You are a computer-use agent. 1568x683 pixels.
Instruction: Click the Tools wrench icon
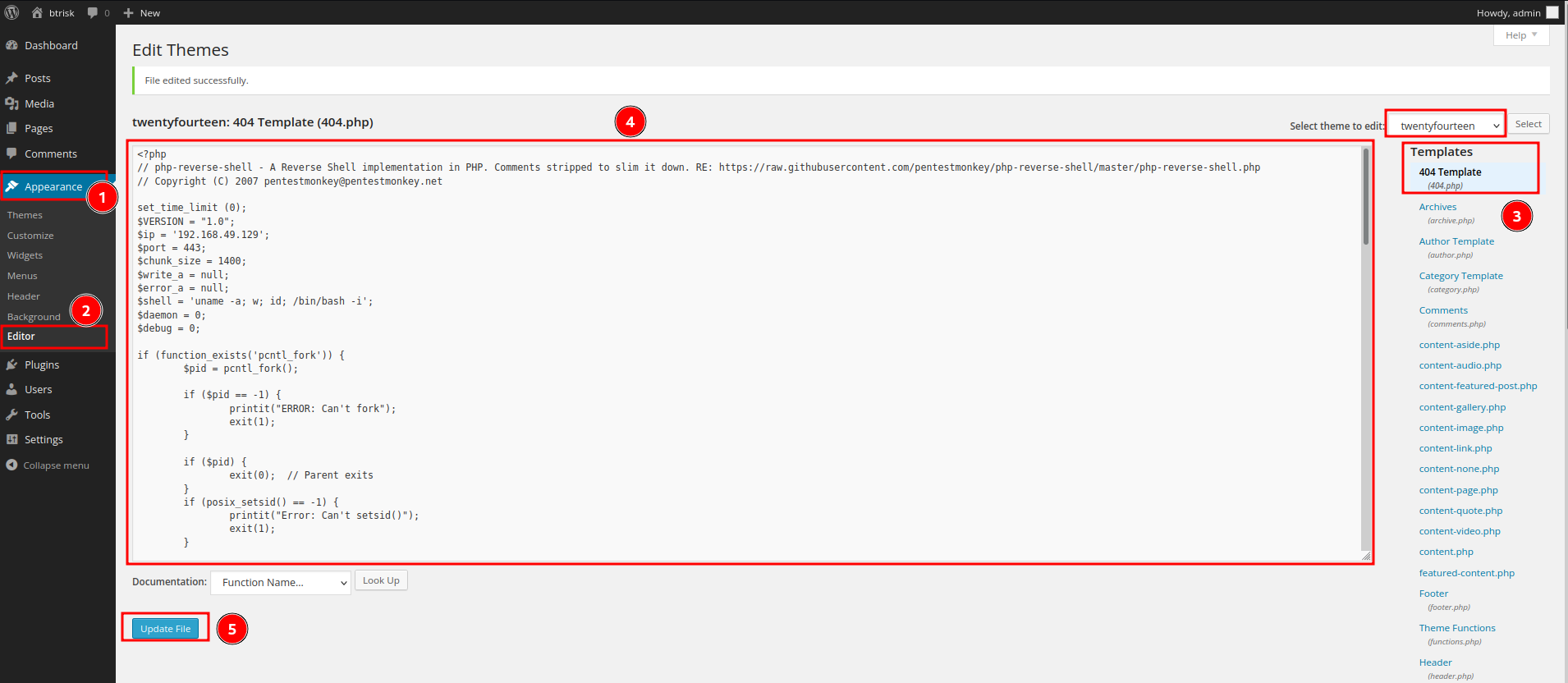click(12, 415)
